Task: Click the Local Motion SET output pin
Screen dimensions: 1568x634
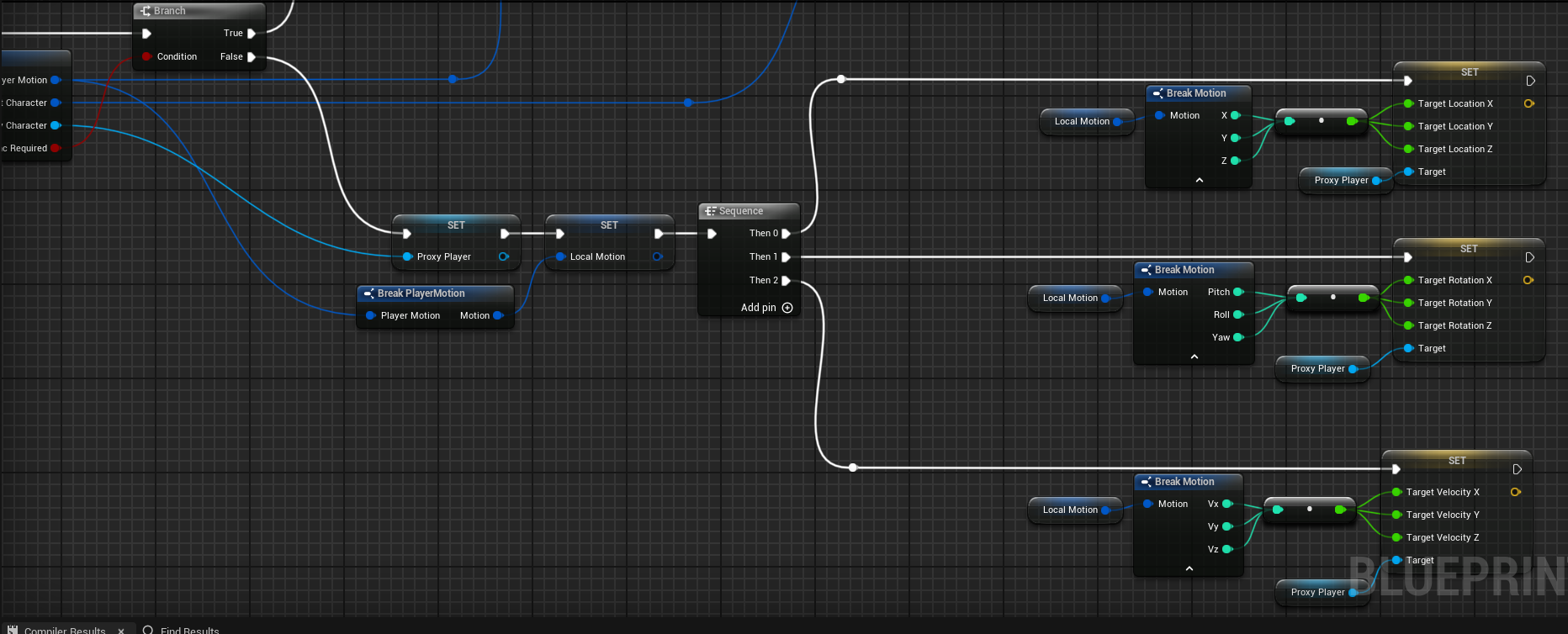Action: coord(657,256)
